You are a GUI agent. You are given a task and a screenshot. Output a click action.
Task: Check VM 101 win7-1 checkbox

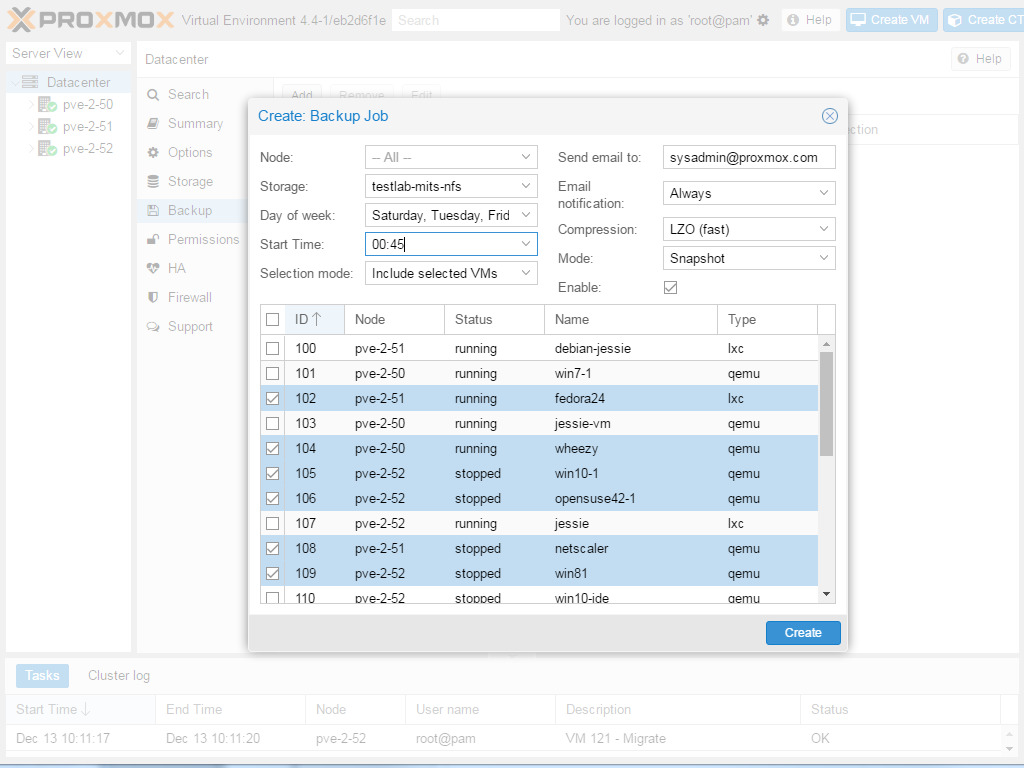click(x=272, y=374)
